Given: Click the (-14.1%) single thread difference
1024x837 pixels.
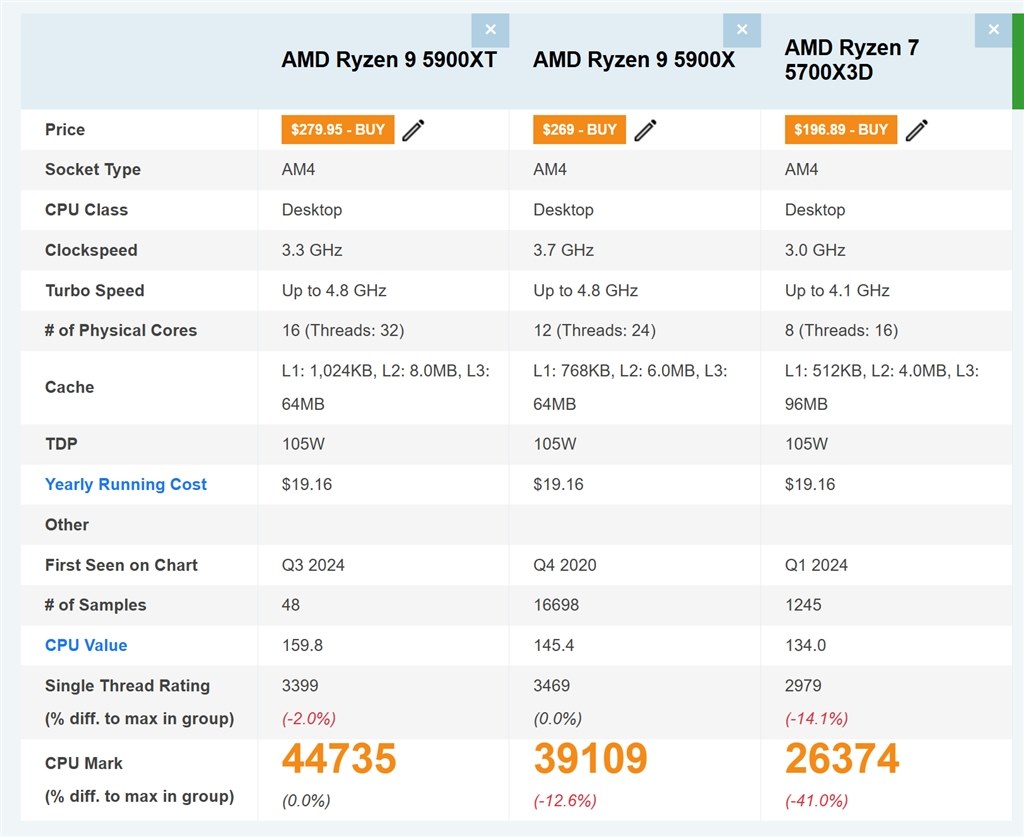Looking at the screenshot, I should pyautogui.click(x=816, y=719).
